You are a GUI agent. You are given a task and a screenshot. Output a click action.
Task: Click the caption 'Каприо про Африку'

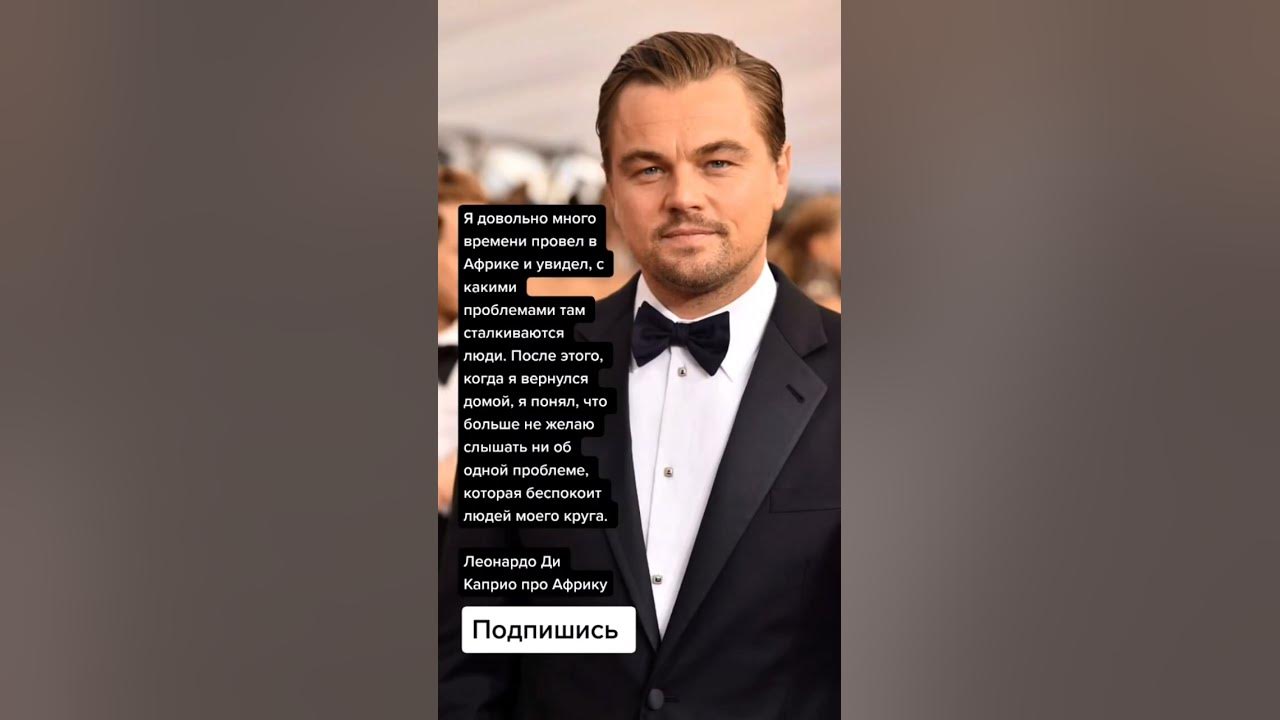[535, 585]
